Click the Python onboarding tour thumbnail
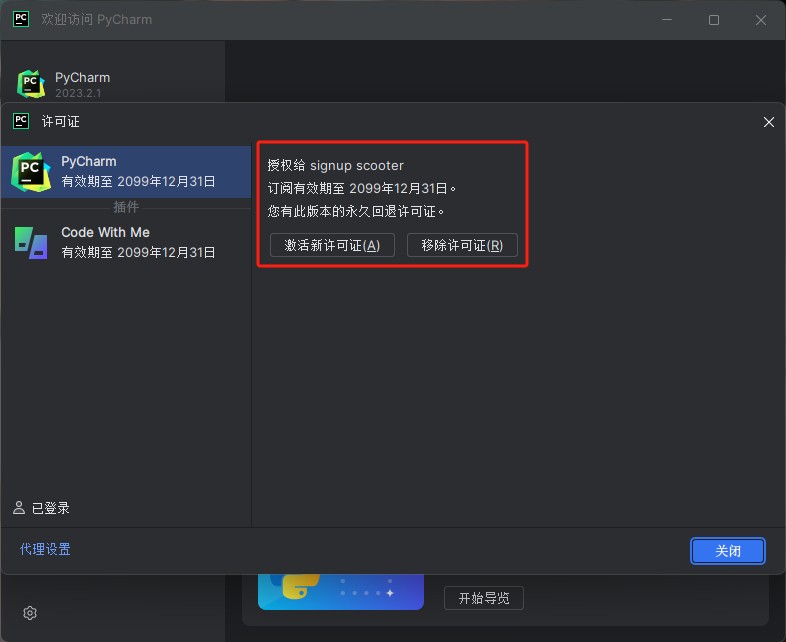This screenshot has width=786, height=642. click(341, 591)
